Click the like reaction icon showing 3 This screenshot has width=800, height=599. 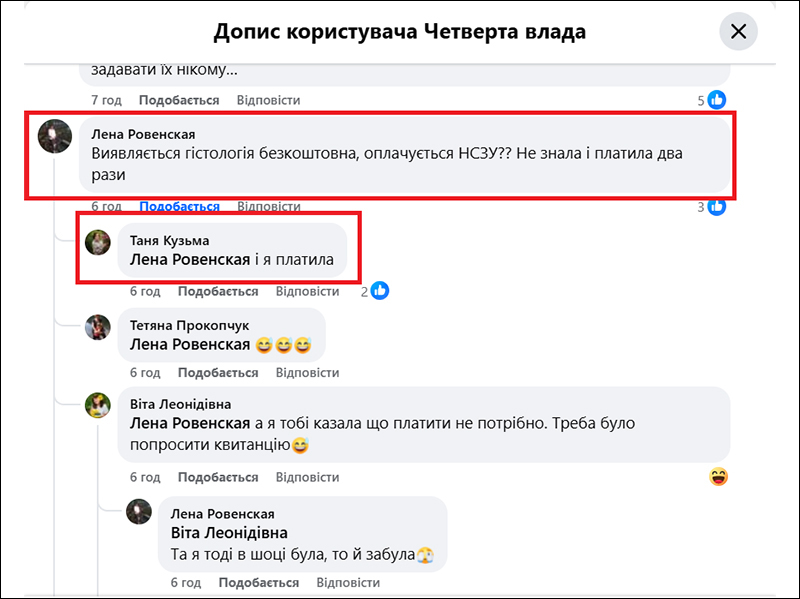coord(717,207)
